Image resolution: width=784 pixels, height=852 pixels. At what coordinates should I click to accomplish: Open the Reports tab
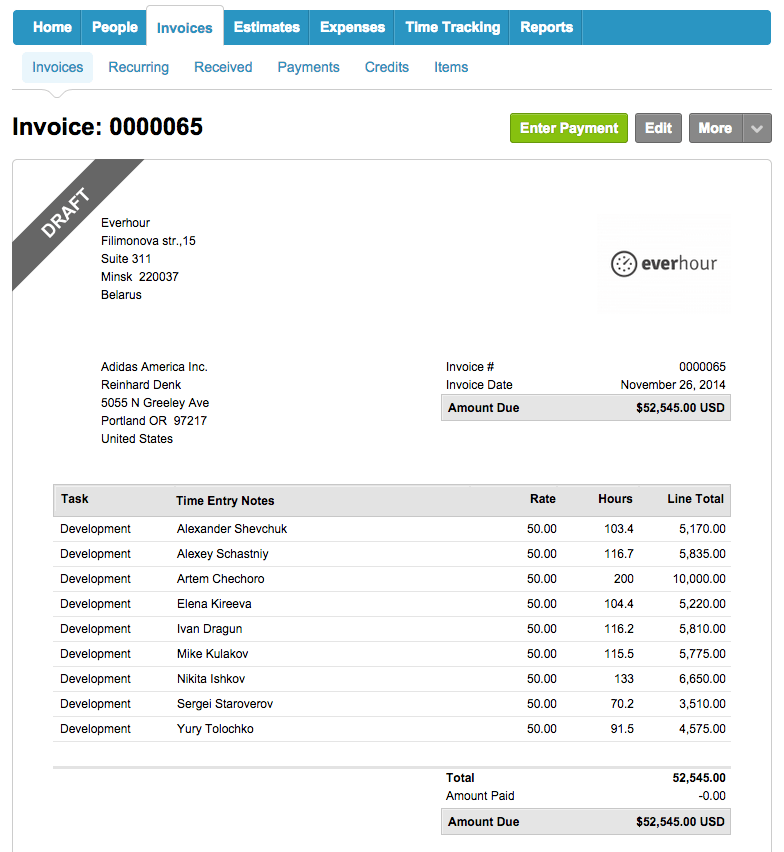point(546,27)
